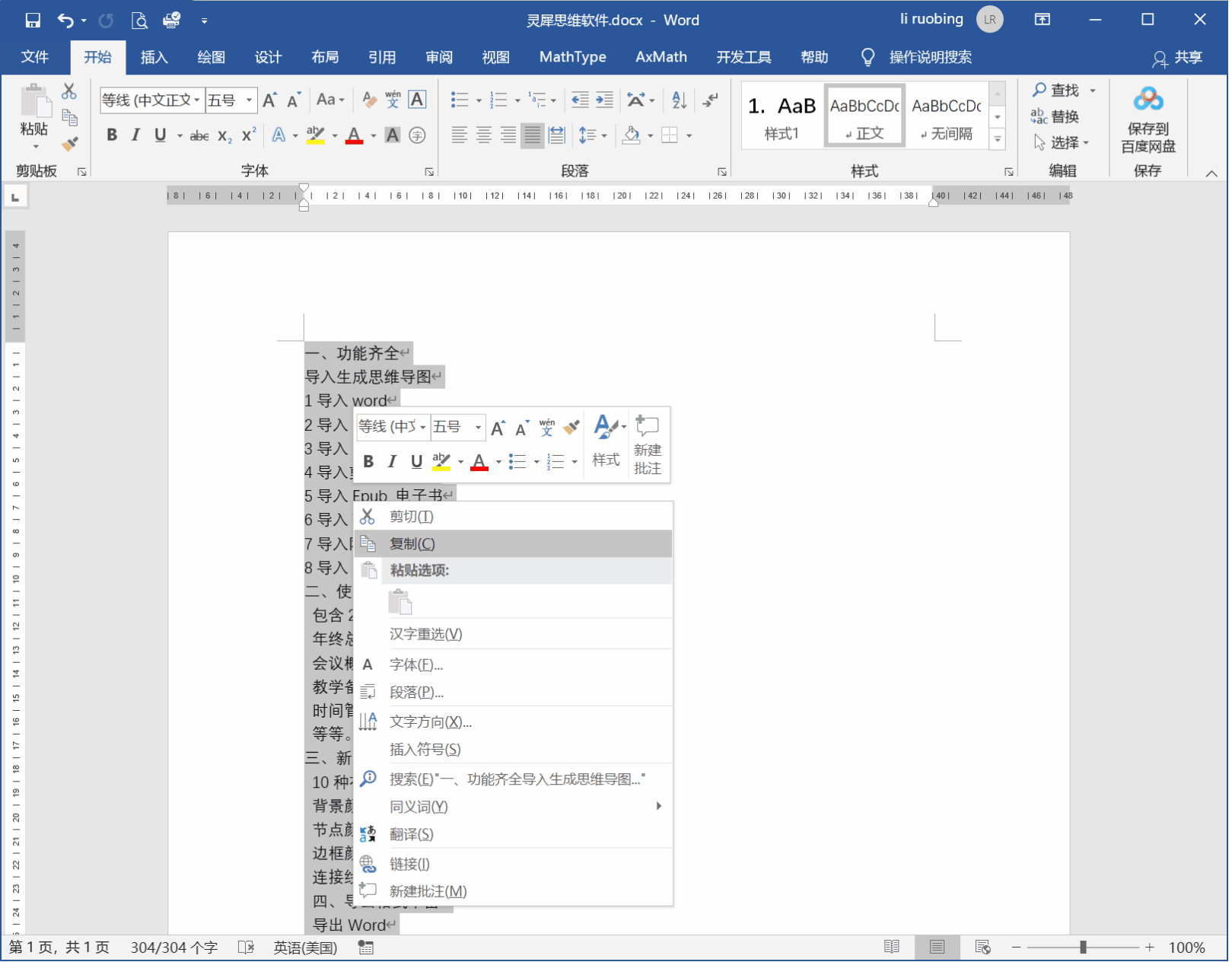1232x962 pixels.
Task: Open font size dropdown in mini toolbar
Action: (x=479, y=428)
